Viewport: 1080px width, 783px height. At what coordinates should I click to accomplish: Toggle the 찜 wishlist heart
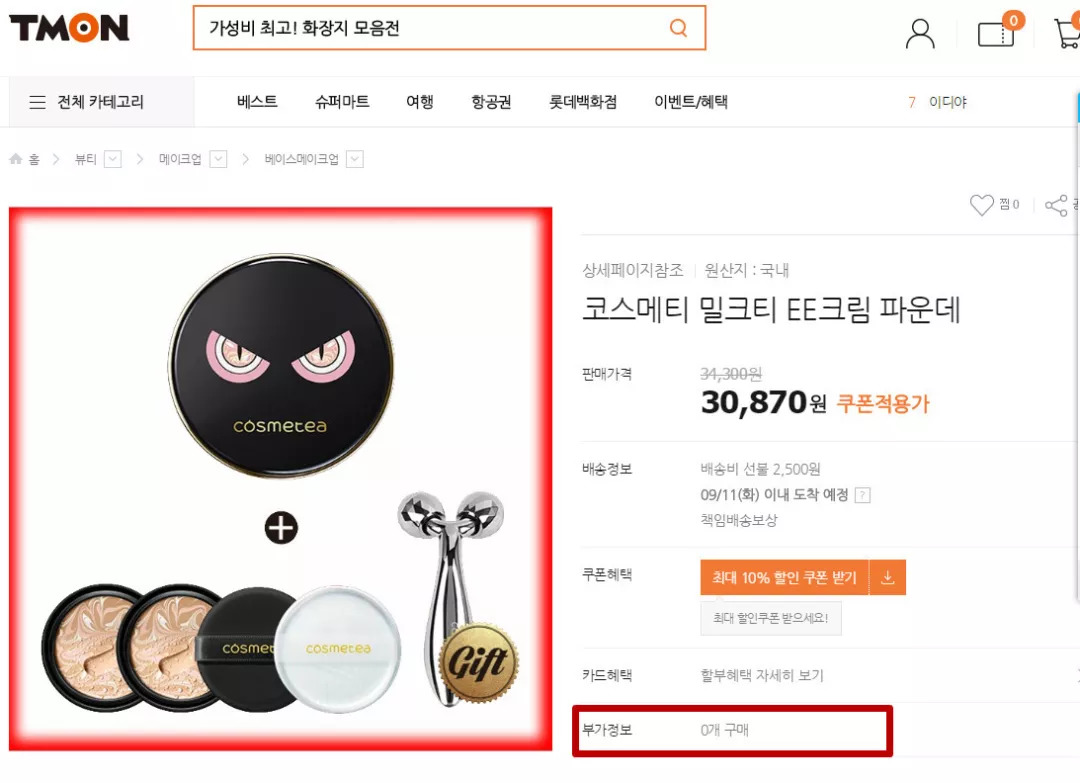coord(983,204)
